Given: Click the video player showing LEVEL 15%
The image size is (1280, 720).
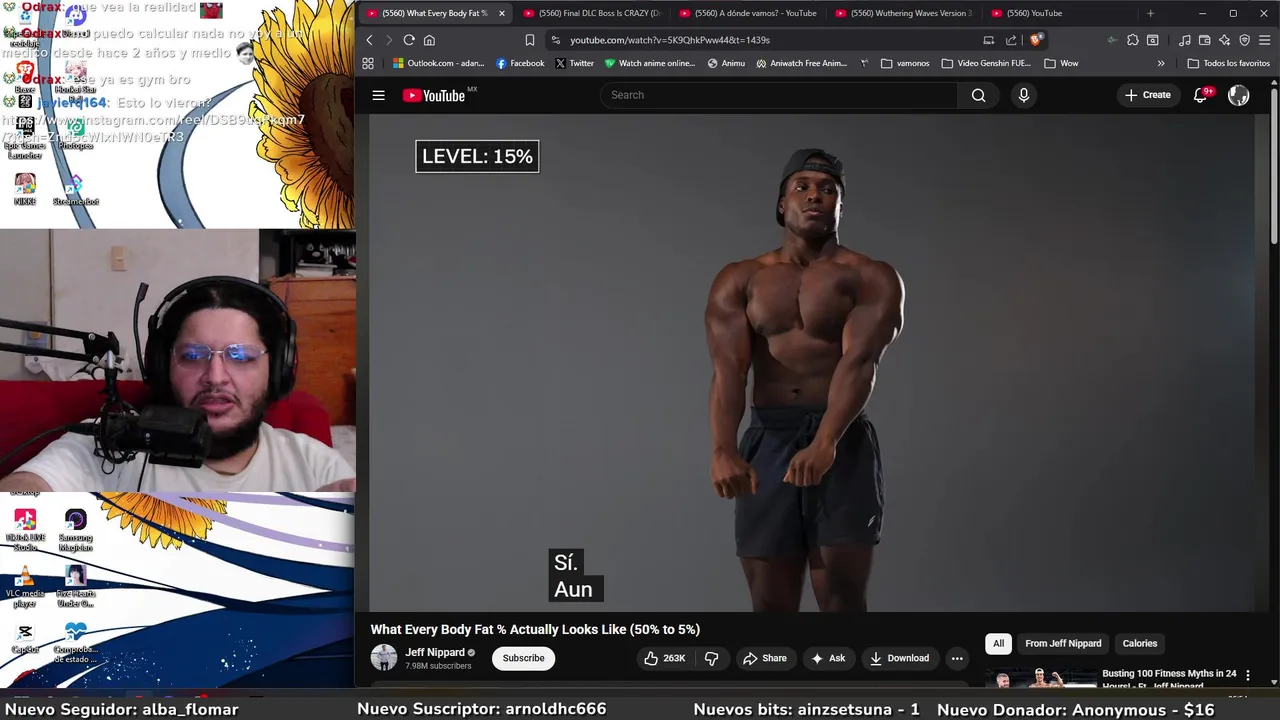Looking at the screenshot, I should [812, 363].
